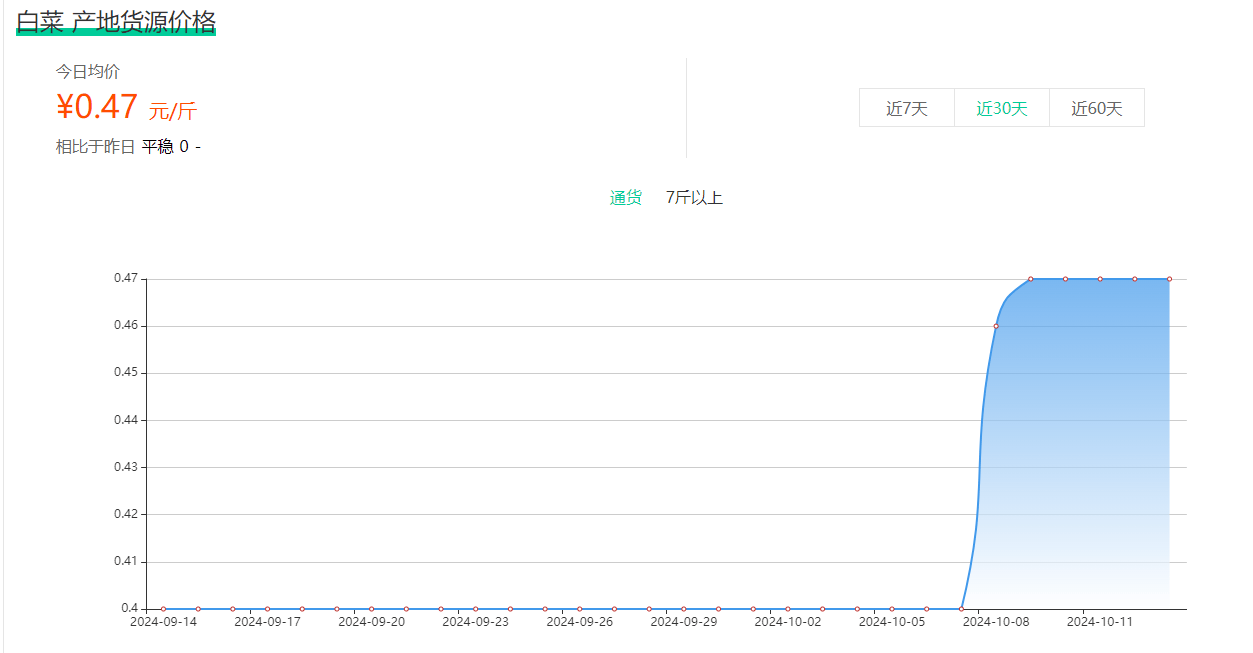This screenshot has height=653, width=1253.
Task: Click the data point at price 0.46
Action: click(996, 326)
